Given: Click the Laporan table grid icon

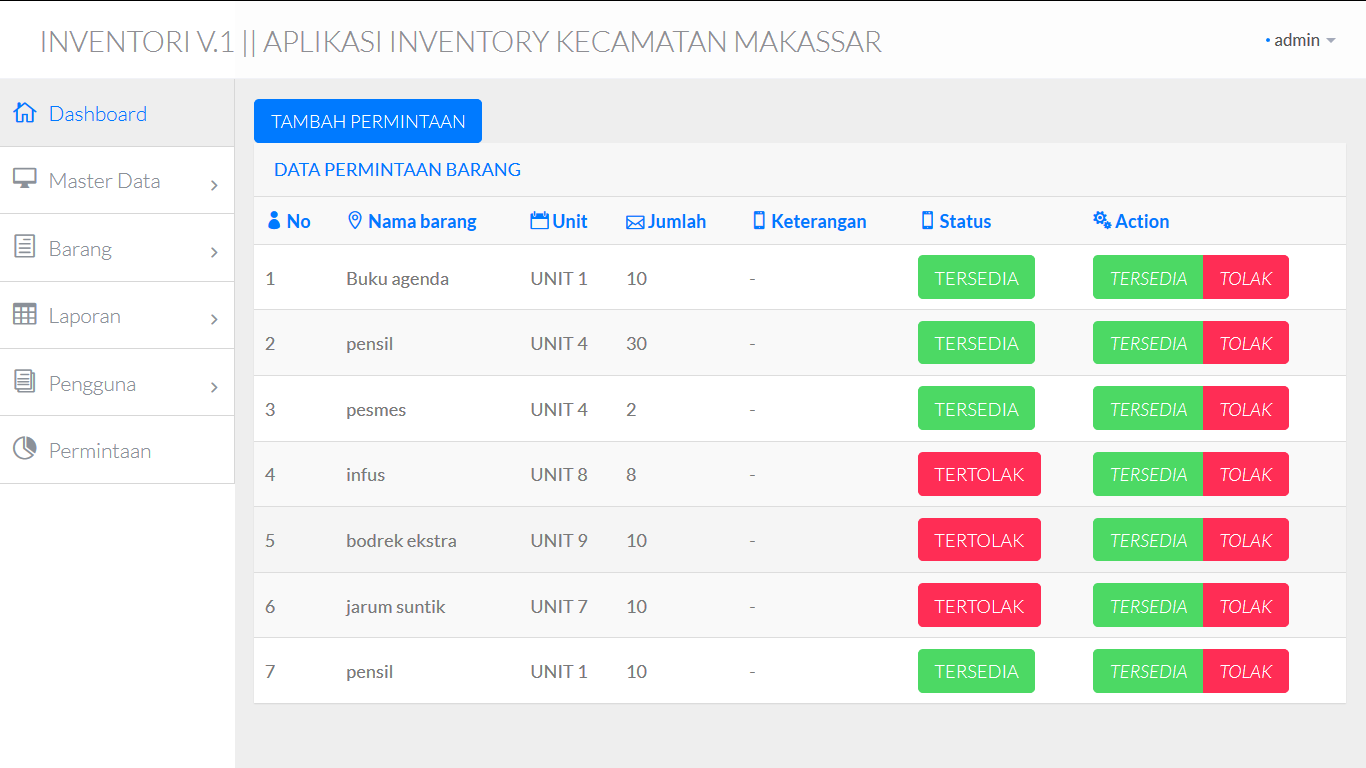Looking at the screenshot, I should pyautogui.click(x=25, y=314).
